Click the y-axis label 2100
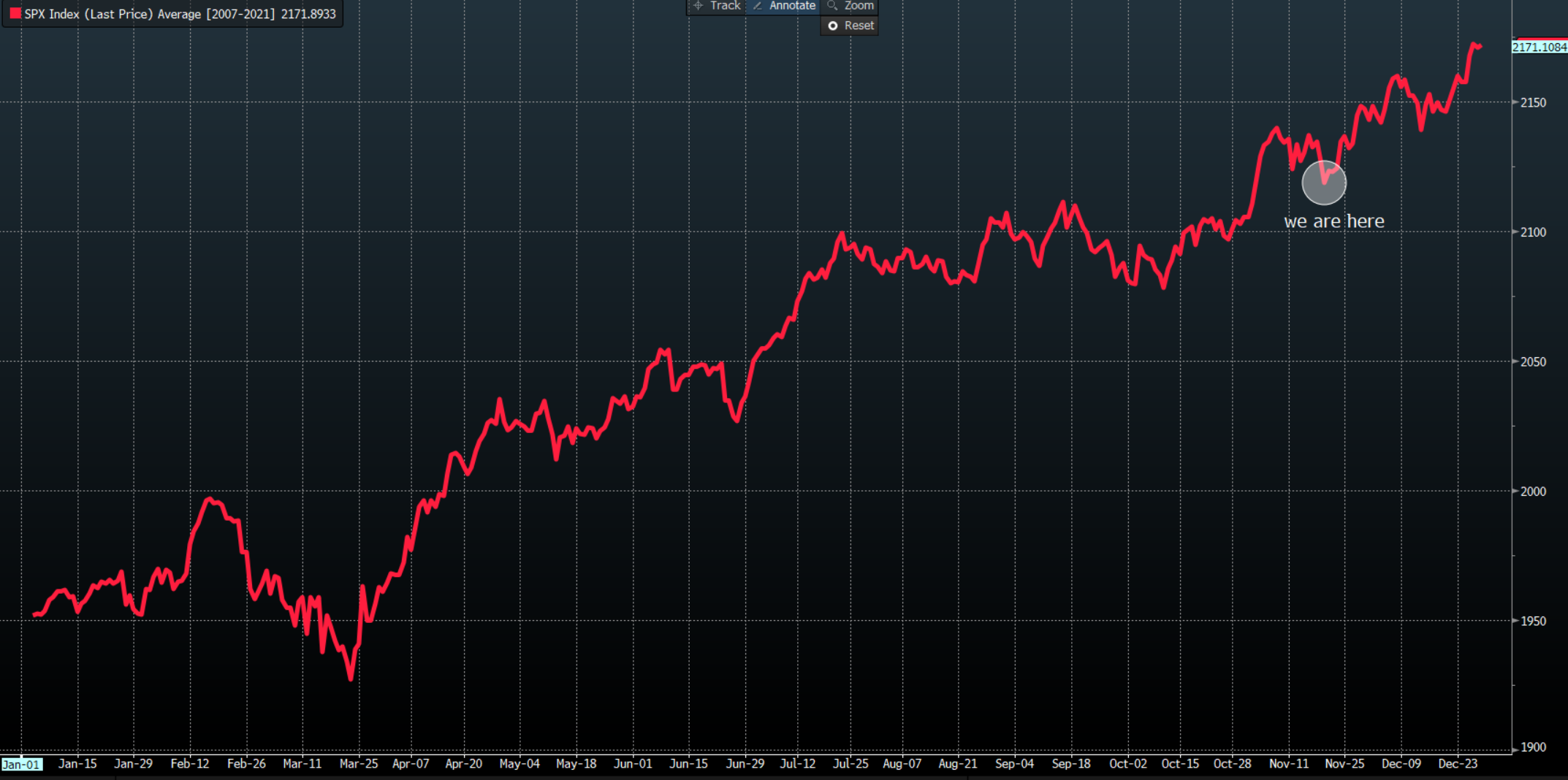 coord(1533,232)
